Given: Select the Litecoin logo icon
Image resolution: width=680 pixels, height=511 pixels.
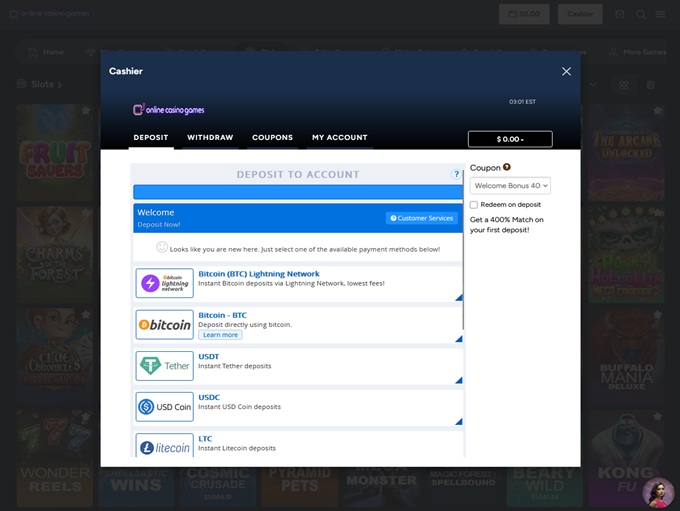Looking at the screenshot, I should [165, 447].
